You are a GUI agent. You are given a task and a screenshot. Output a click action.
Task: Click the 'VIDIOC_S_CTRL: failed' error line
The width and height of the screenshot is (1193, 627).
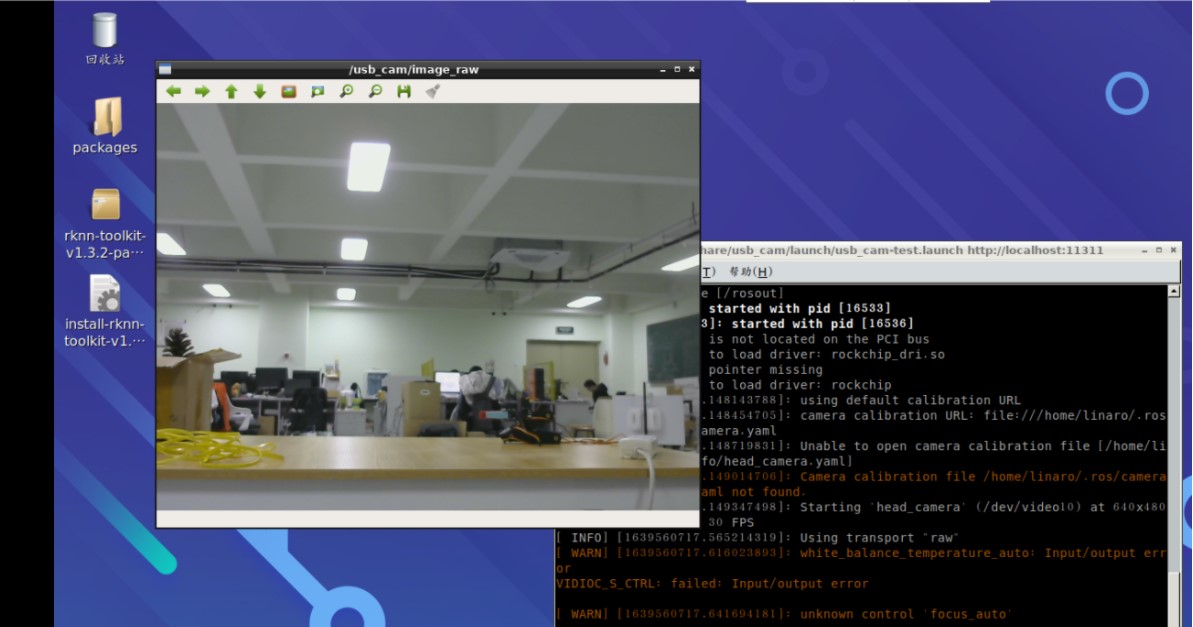[x=712, y=584]
